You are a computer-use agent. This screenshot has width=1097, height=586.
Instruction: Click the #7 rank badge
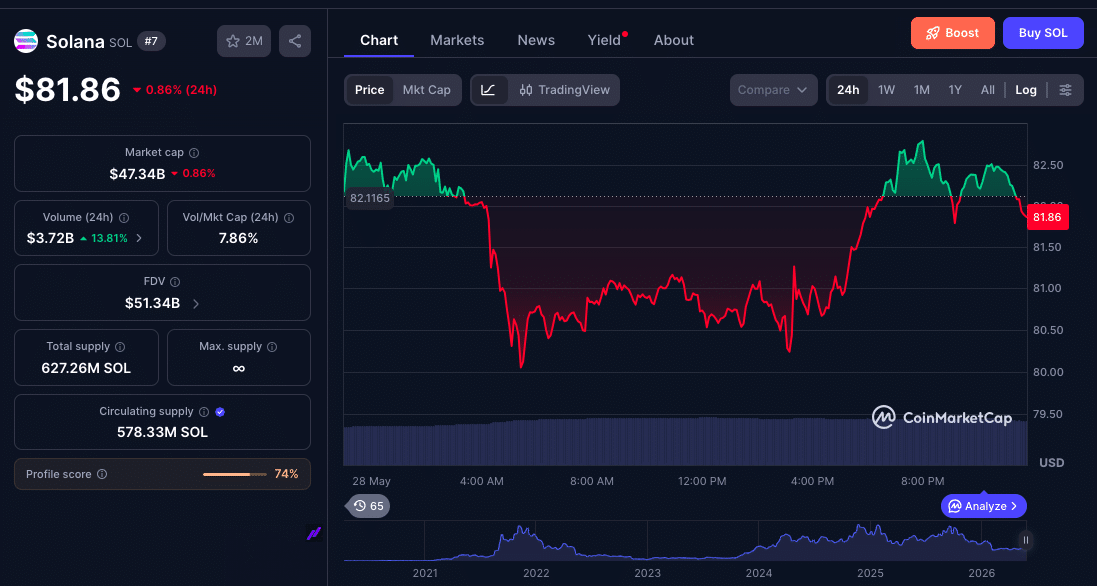click(151, 41)
